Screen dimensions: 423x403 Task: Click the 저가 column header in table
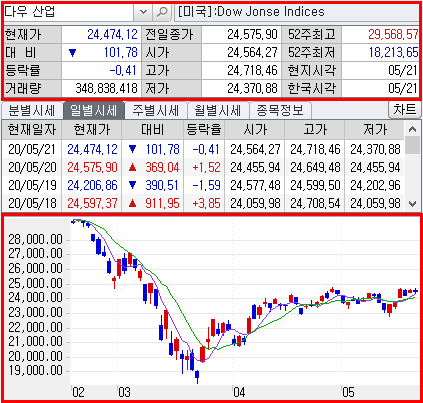[375, 130]
